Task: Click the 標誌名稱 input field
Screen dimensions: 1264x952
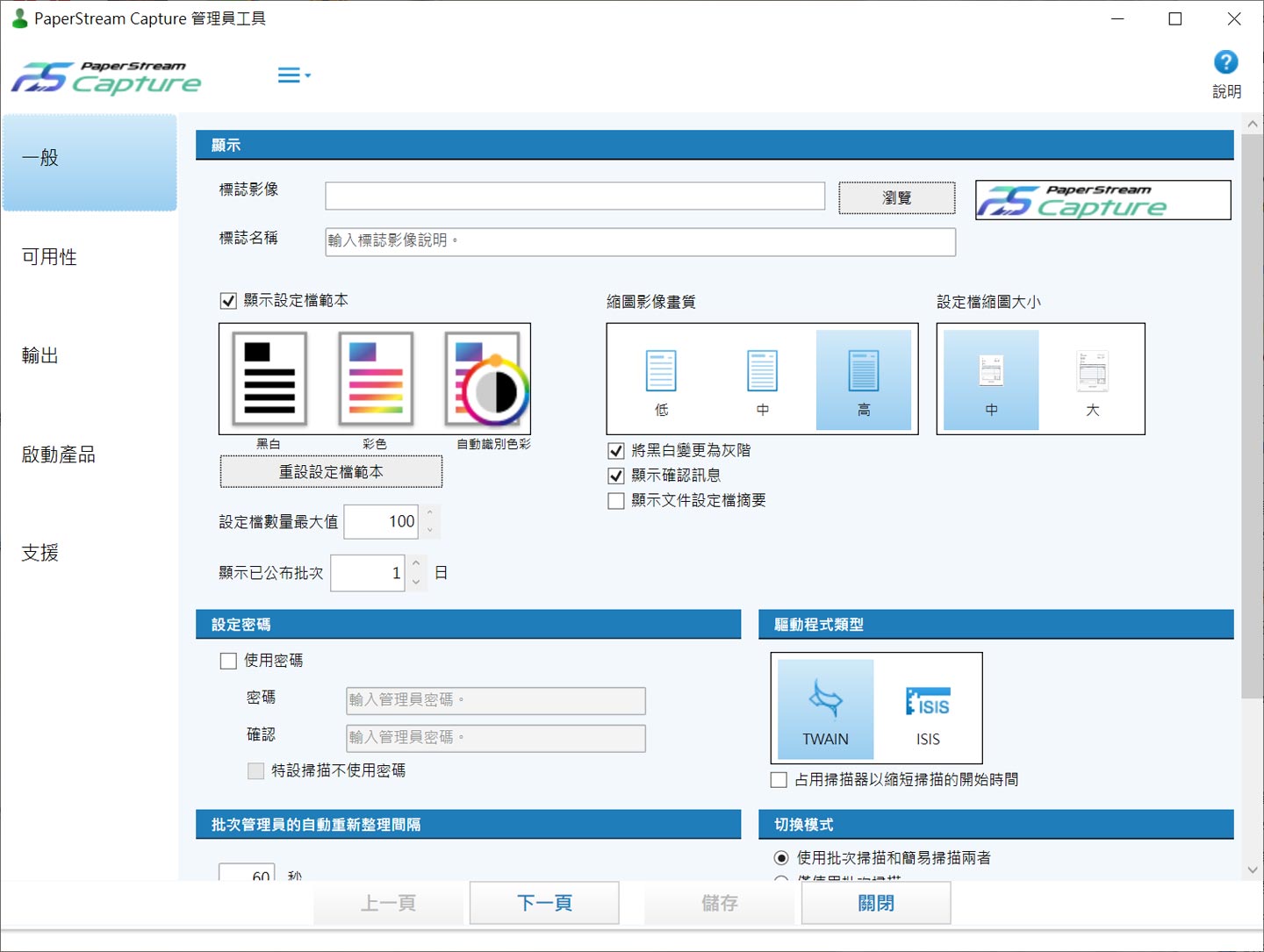Action: point(640,241)
